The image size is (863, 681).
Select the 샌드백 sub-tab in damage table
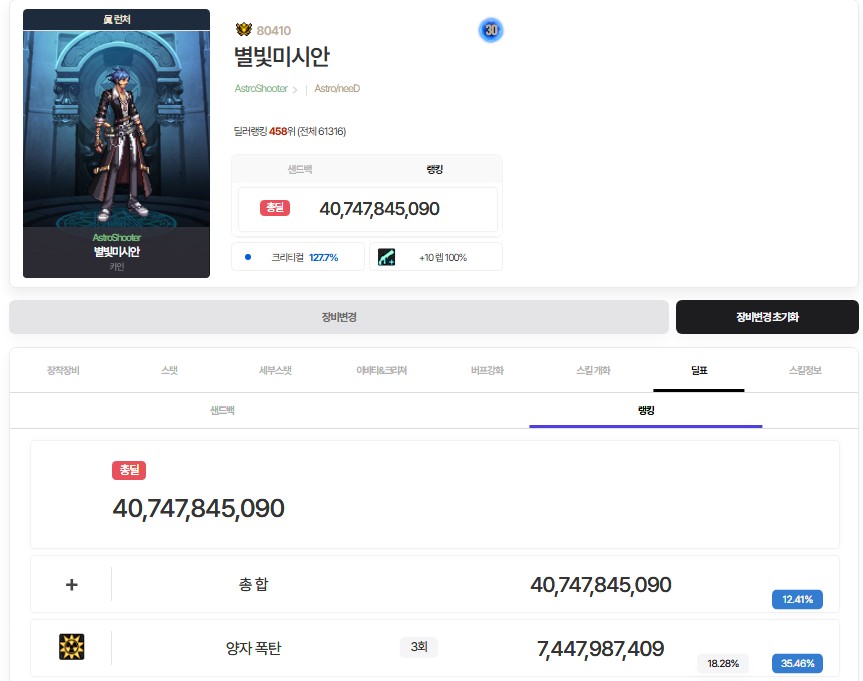click(222, 411)
